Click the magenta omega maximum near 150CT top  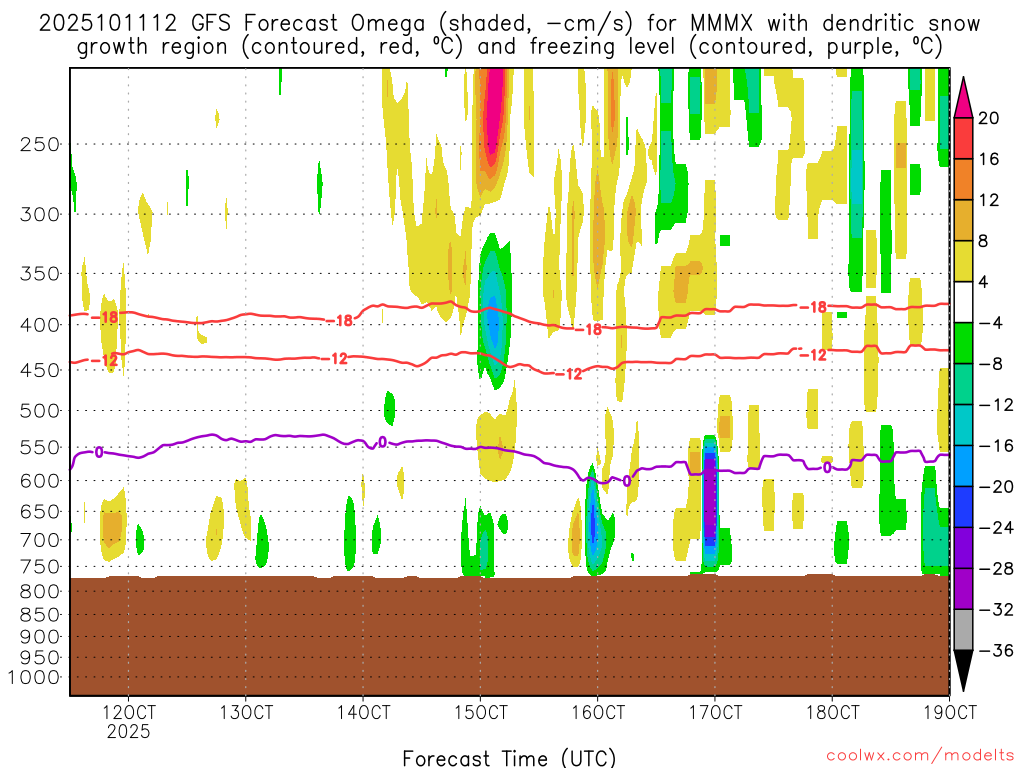pyautogui.click(x=494, y=111)
